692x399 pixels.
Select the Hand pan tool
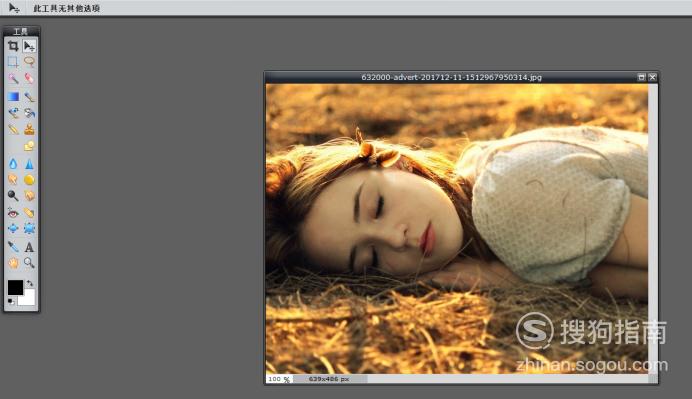(x=13, y=263)
